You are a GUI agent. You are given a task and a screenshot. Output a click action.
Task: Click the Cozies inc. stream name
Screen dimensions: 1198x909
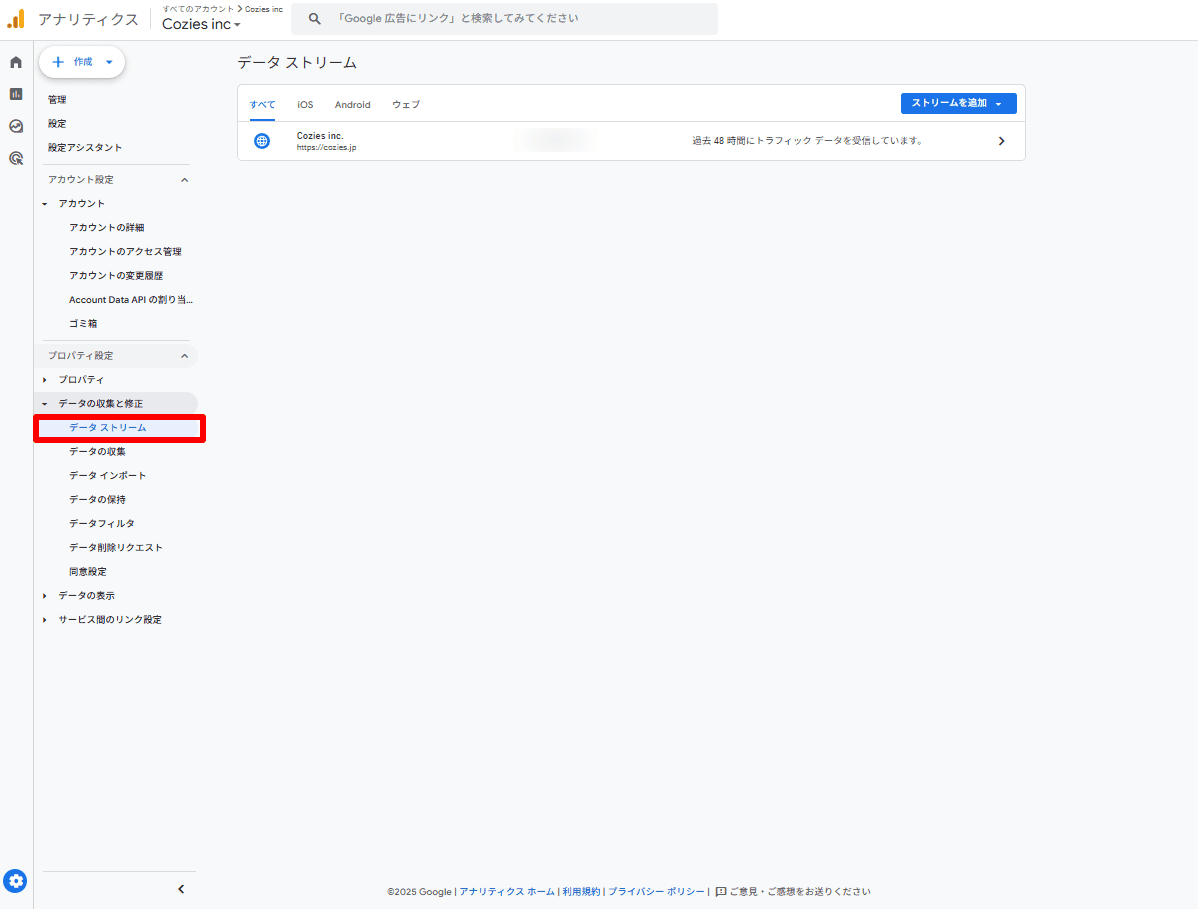click(x=320, y=135)
